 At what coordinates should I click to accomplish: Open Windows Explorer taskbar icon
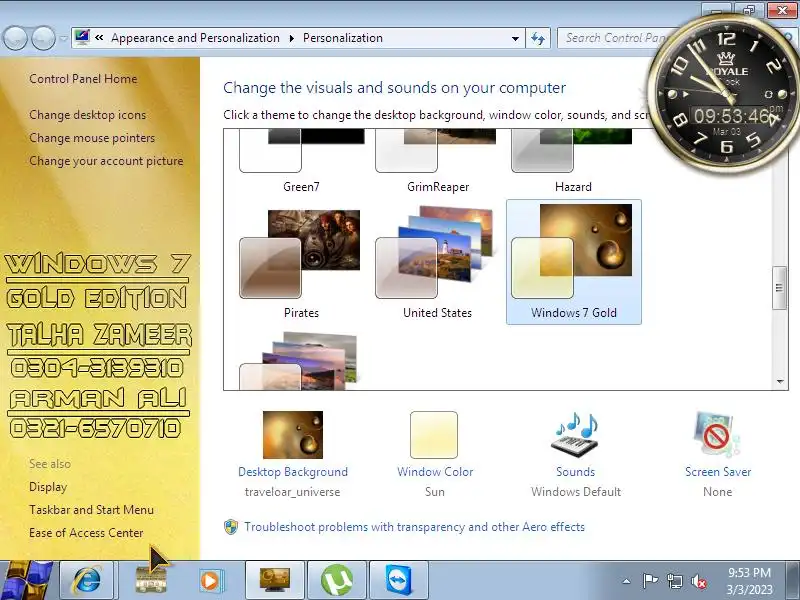tap(151, 580)
